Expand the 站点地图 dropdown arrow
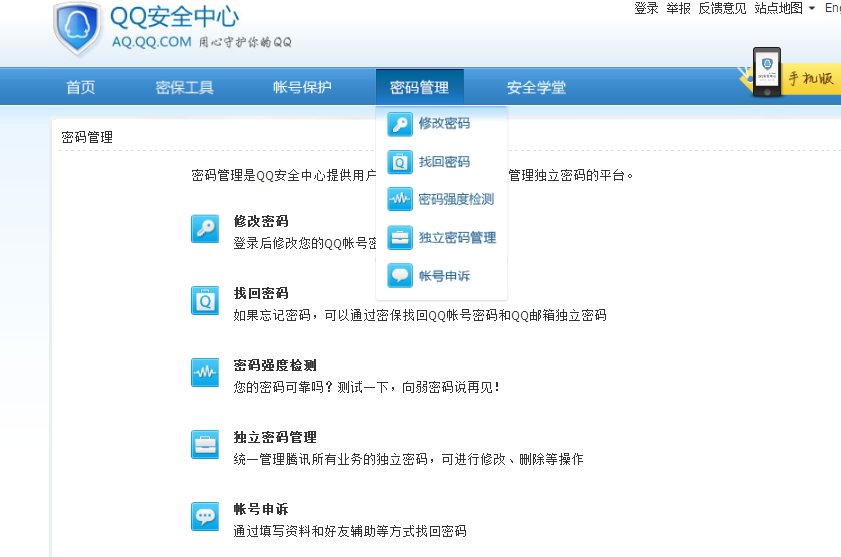The height and width of the screenshot is (557, 841). pyautogui.click(x=812, y=8)
